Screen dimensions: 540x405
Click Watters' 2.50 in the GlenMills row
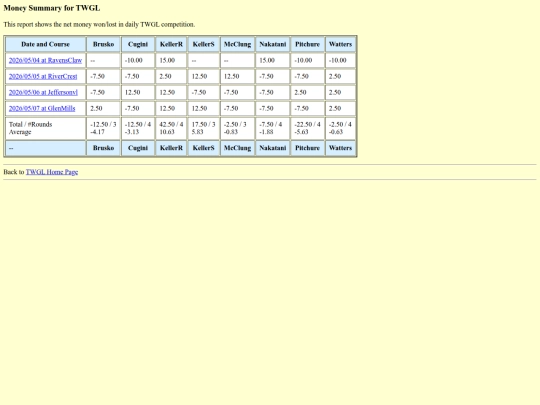(340, 108)
